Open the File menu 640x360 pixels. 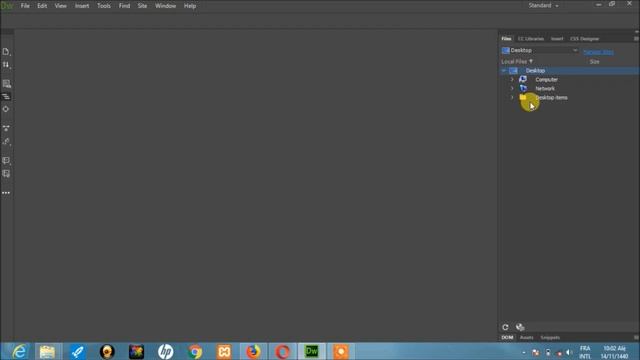coord(25,6)
